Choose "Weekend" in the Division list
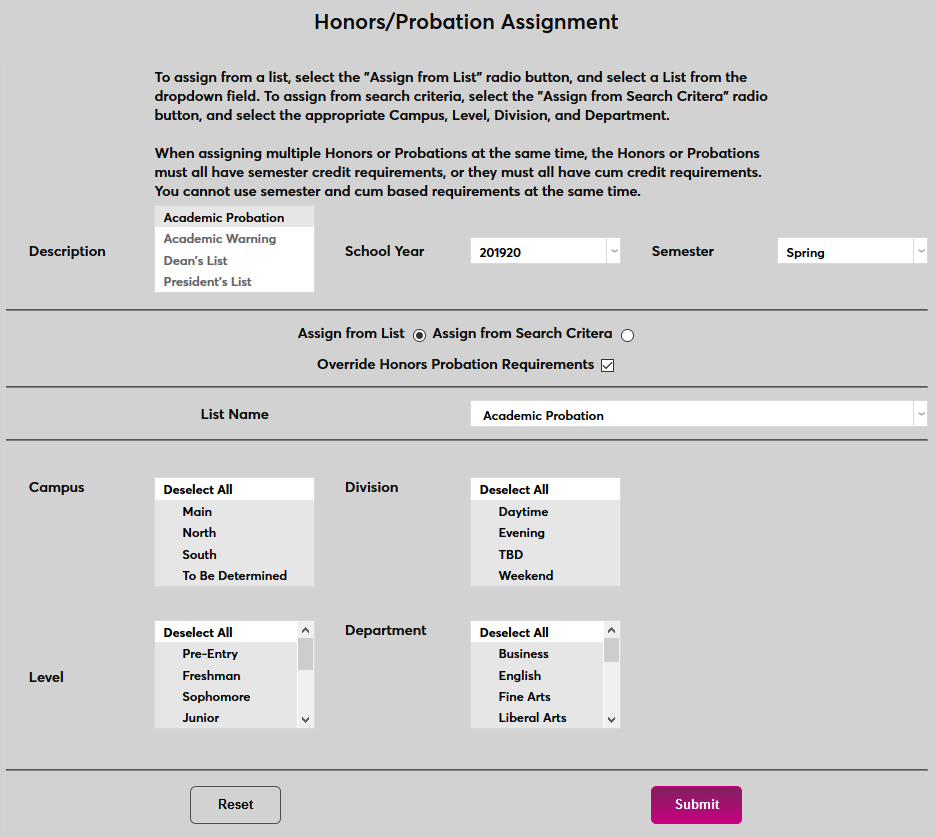This screenshot has width=936, height=837. tap(524, 575)
